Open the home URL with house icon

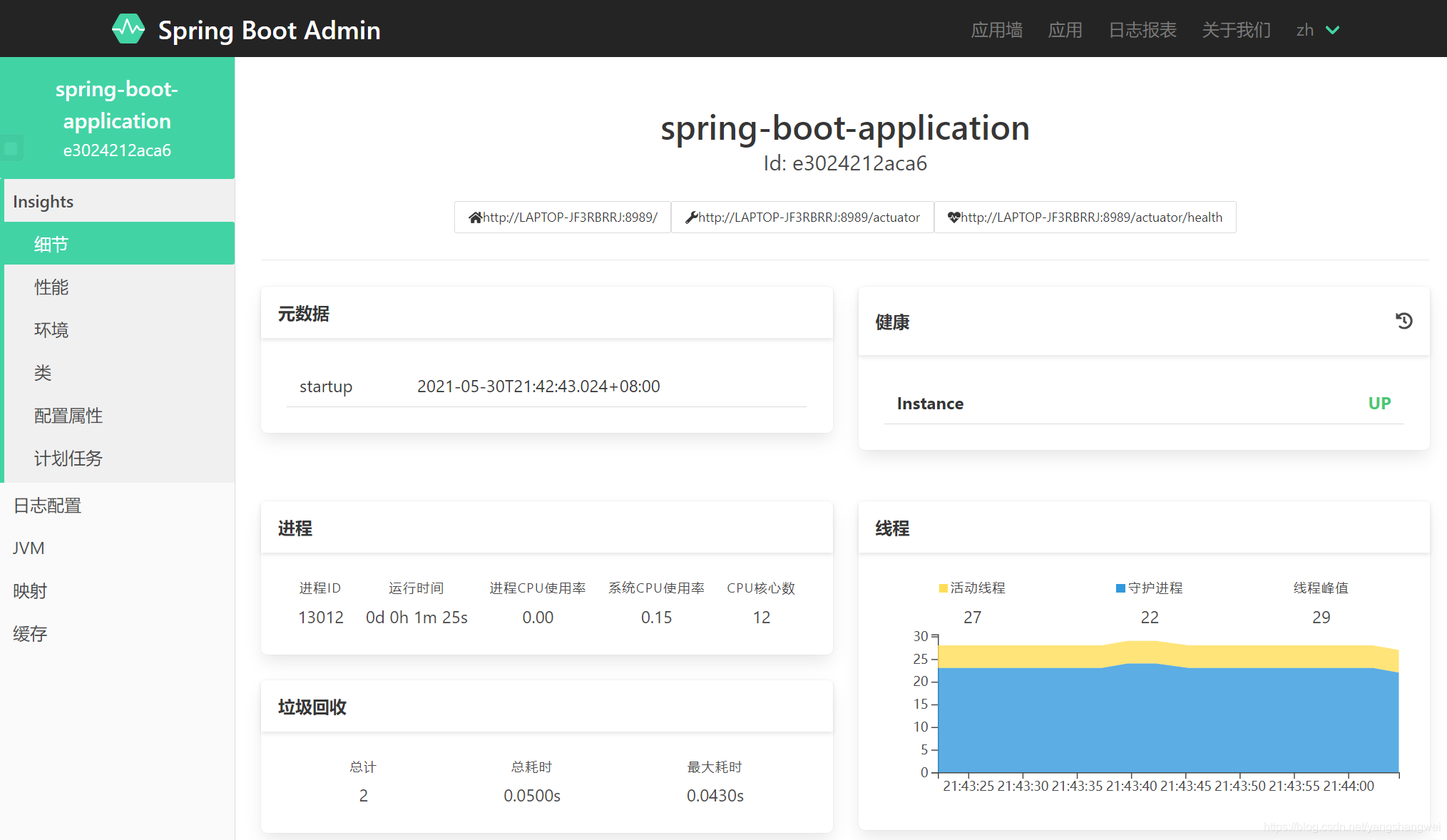pyautogui.click(x=563, y=217)
